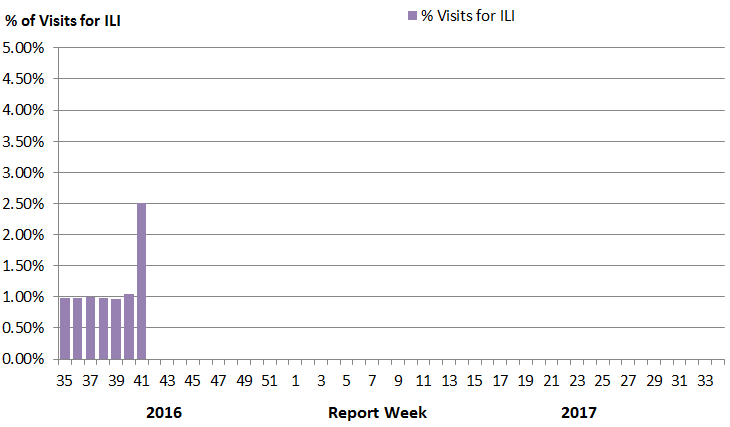Image resolution: width=730 pixels, height=427 pixels.
Task: Click the 2016 year label
Action: (165, 412)
